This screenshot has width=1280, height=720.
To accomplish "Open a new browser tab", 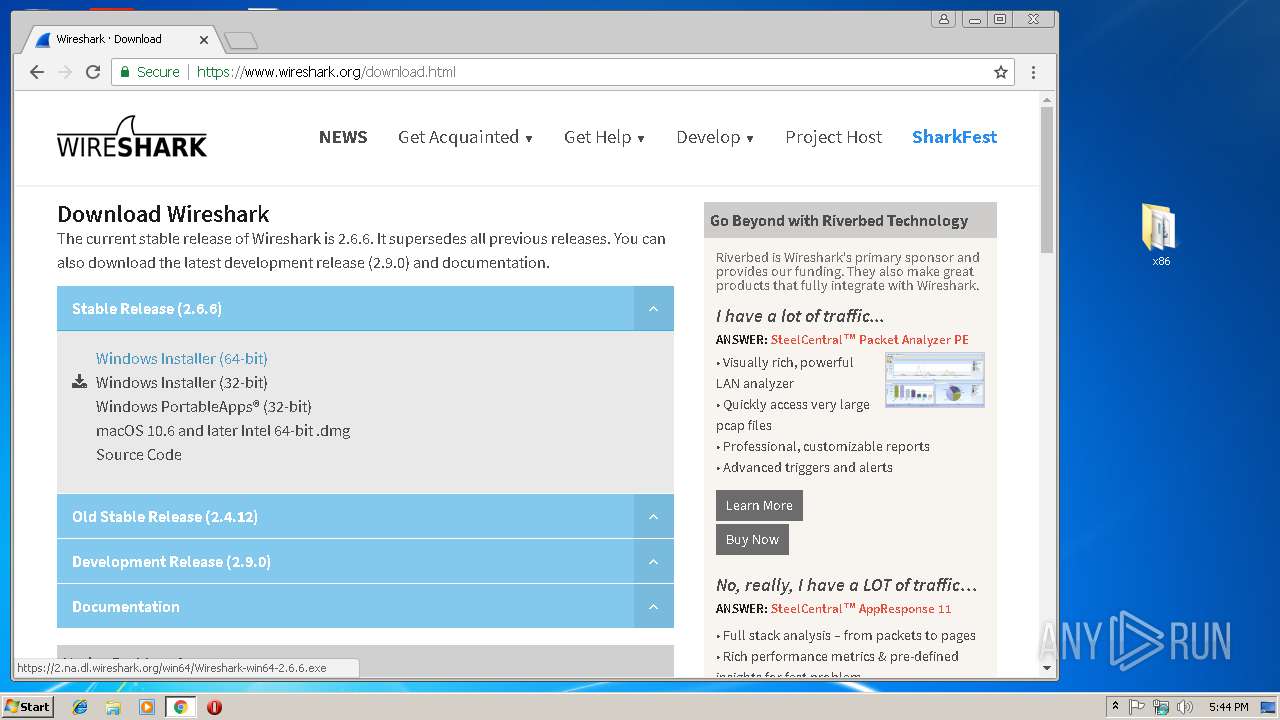I will [241, 40].
